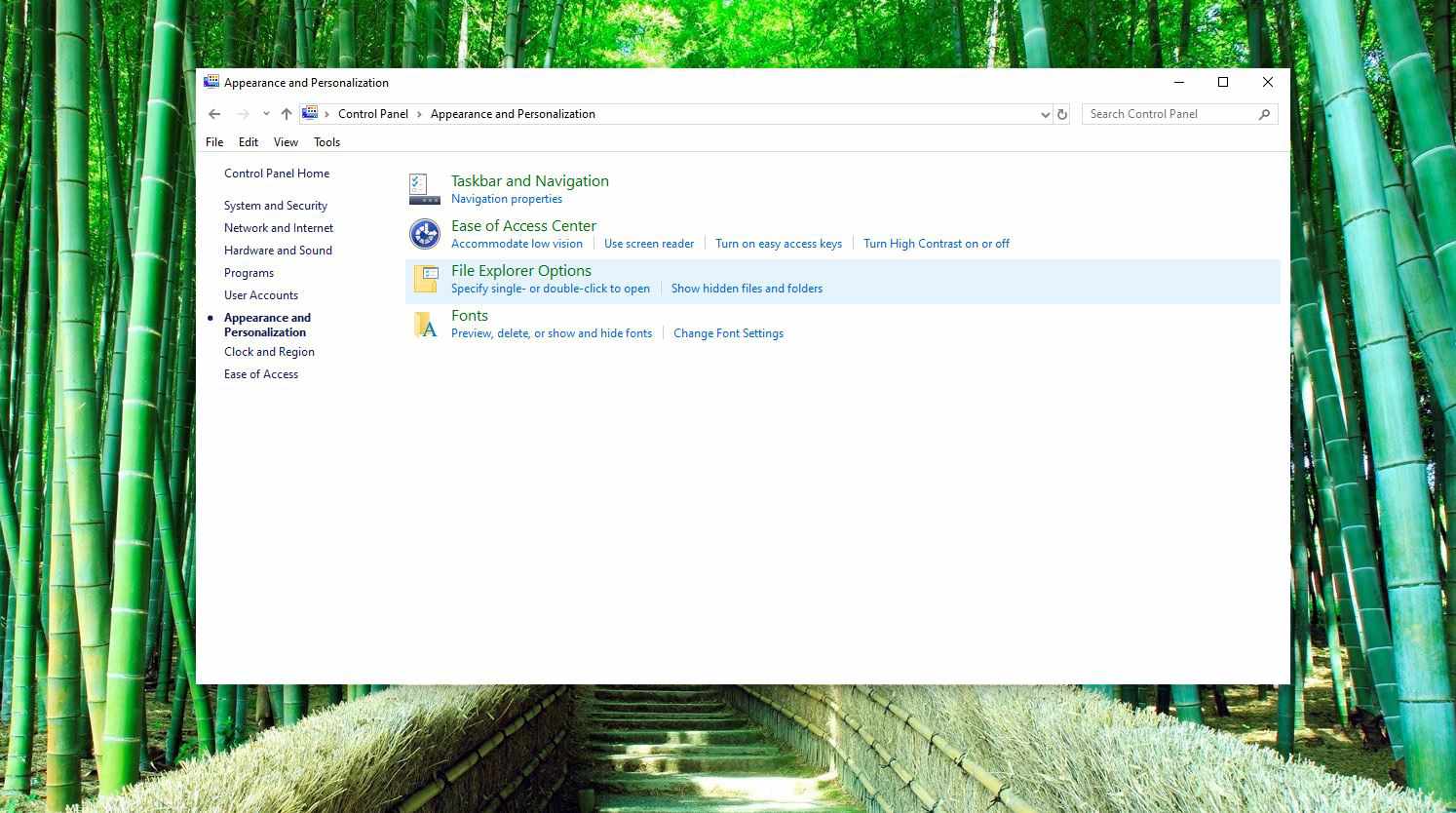
Task: Refresh the Control Panel view
Action: click(x=1062, y=114)
